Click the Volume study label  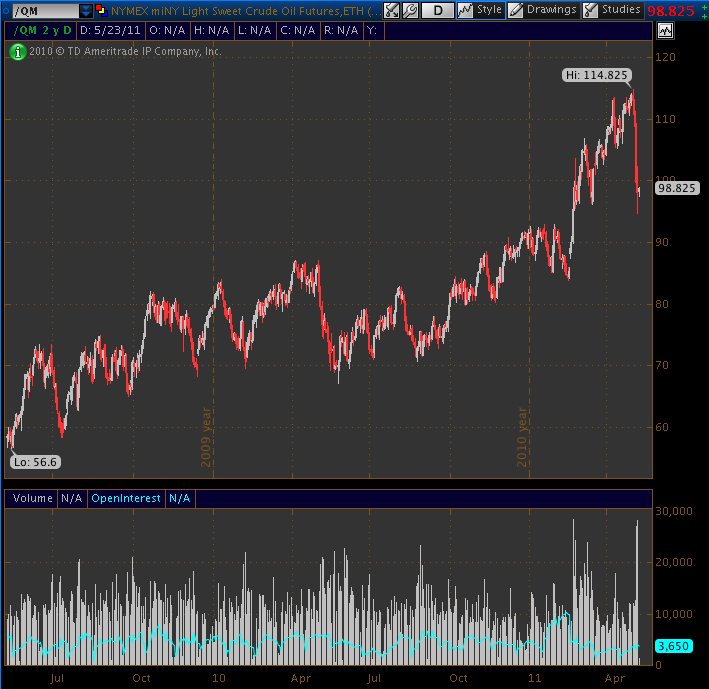point(30,498)
